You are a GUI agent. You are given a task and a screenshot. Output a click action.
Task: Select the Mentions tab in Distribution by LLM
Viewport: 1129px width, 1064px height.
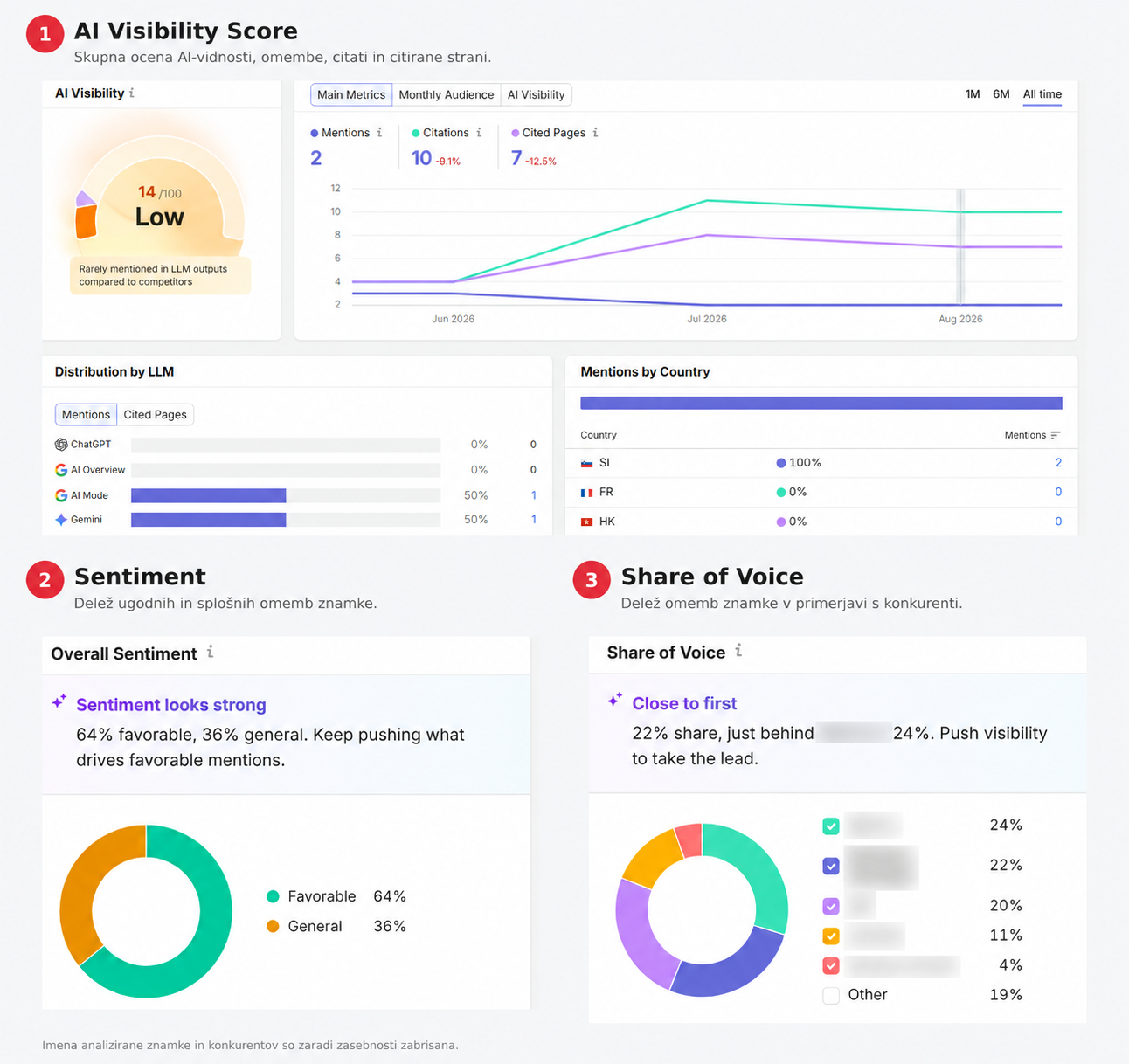(86, 414)
